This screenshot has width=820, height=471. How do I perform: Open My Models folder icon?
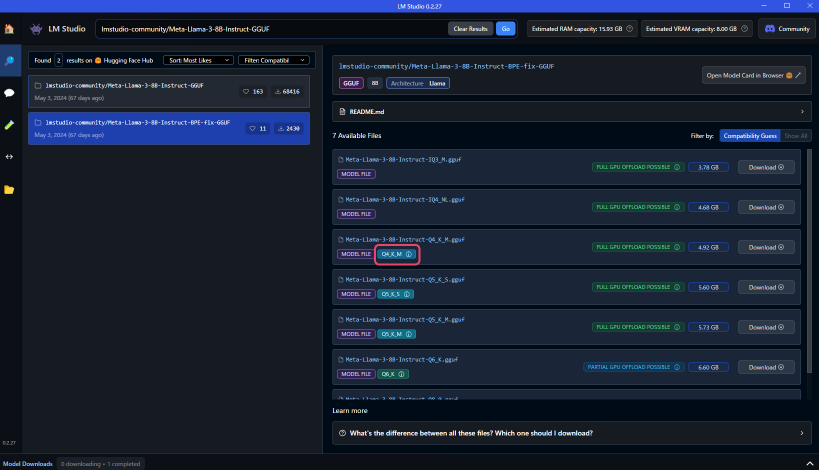point(9,189)
